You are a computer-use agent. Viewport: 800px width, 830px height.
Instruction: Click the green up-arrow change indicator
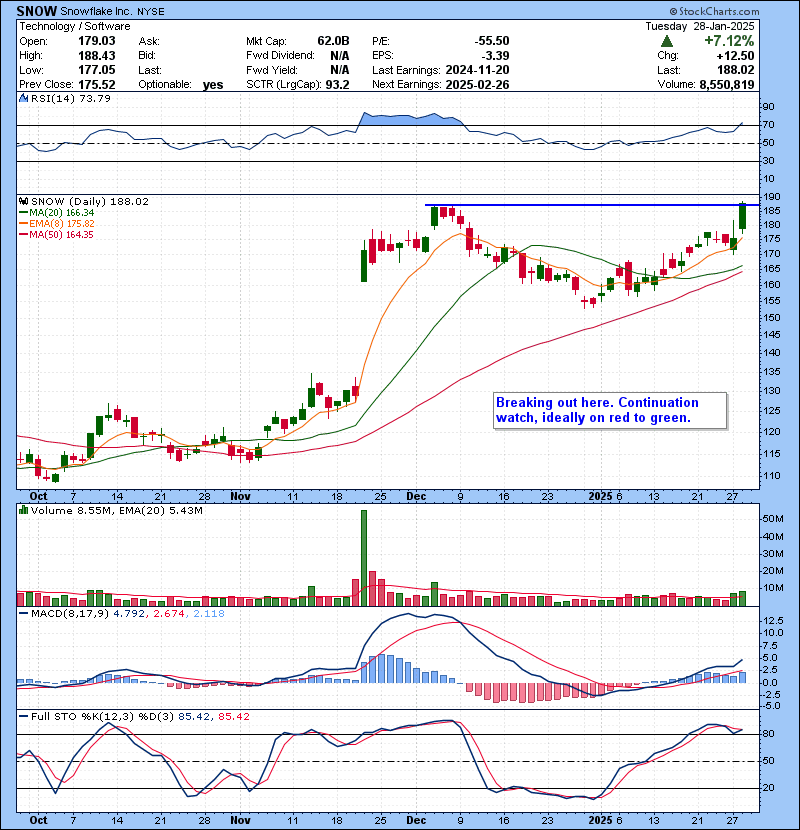pyautogui.click(x=667, y=41)
